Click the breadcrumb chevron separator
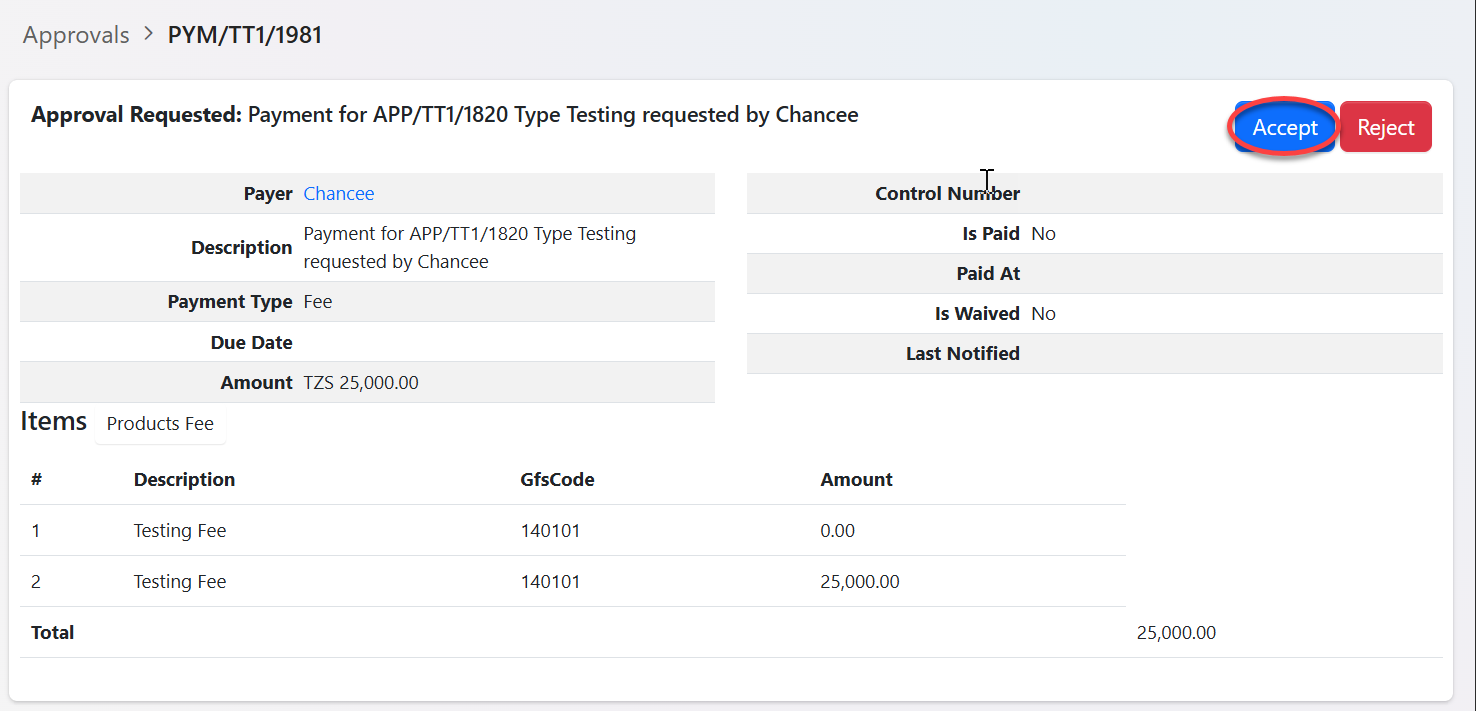 click(149, 34)
